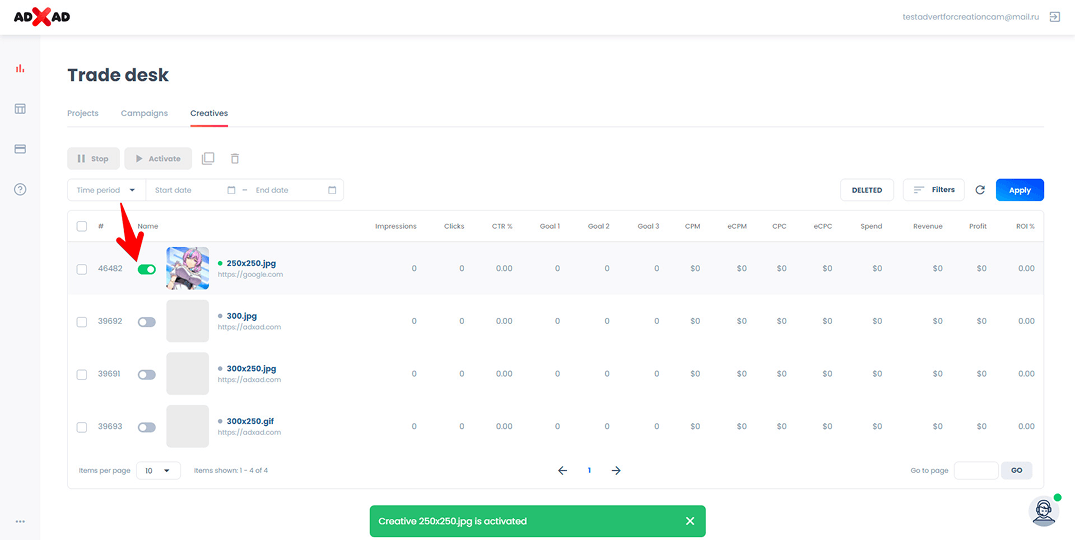Click the trash delete icon

[235, 159]
